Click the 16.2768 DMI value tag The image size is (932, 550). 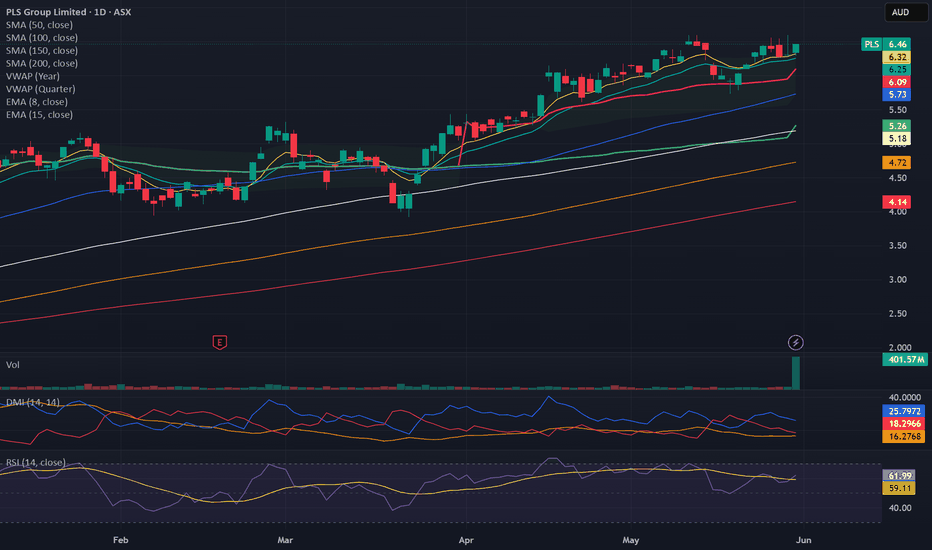click(903, 436)
